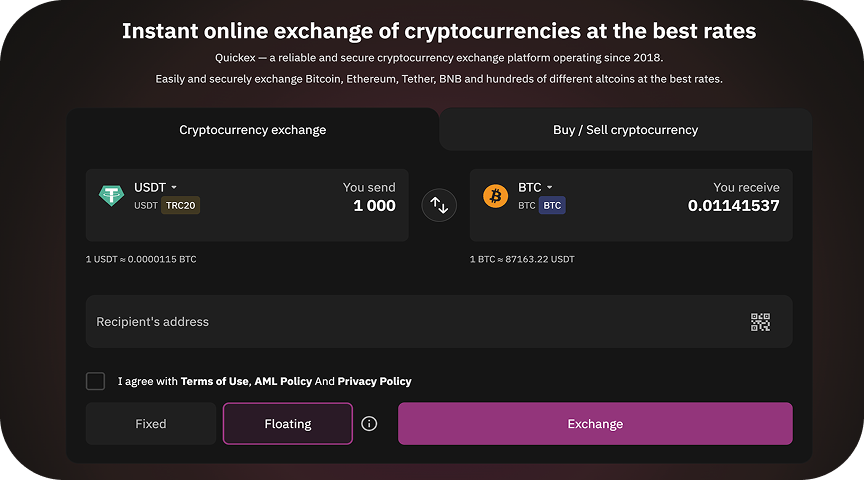Switch to Cryptocurrency exchange tab

pyautogui.click(x=252, y=130)
